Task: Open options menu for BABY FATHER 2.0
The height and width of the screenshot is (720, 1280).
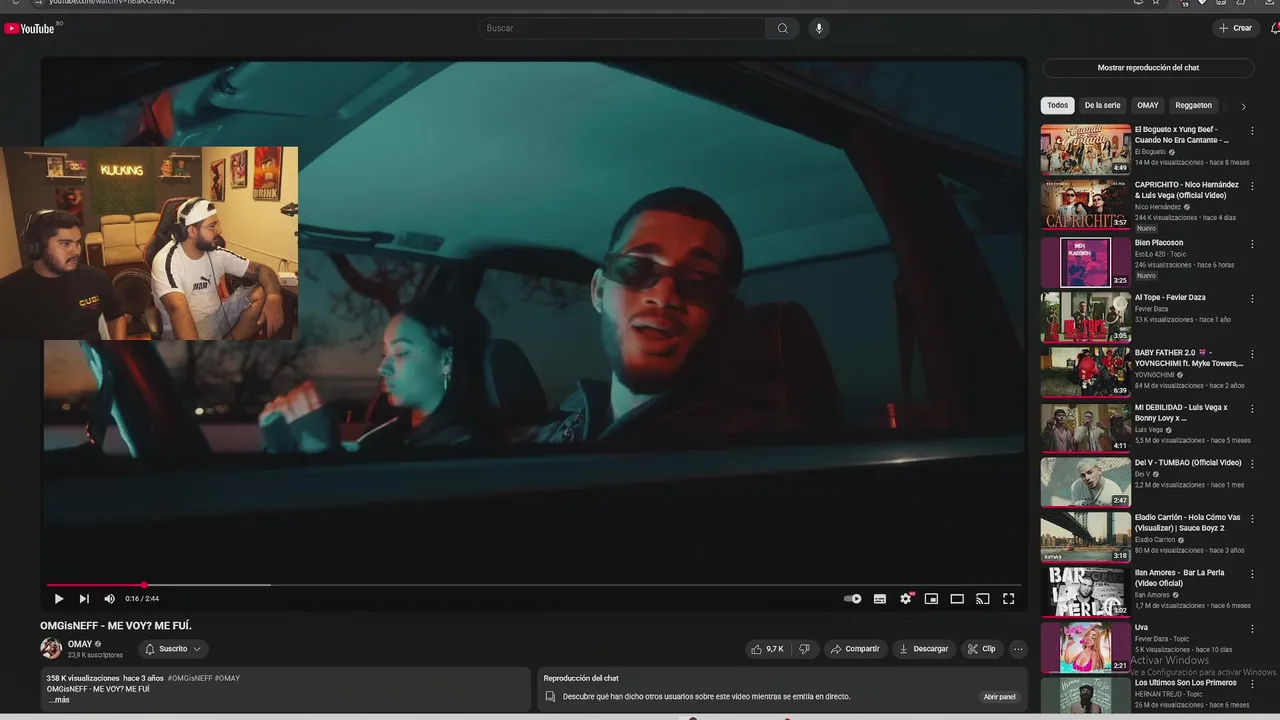Action: click(x=1251, y=354)
